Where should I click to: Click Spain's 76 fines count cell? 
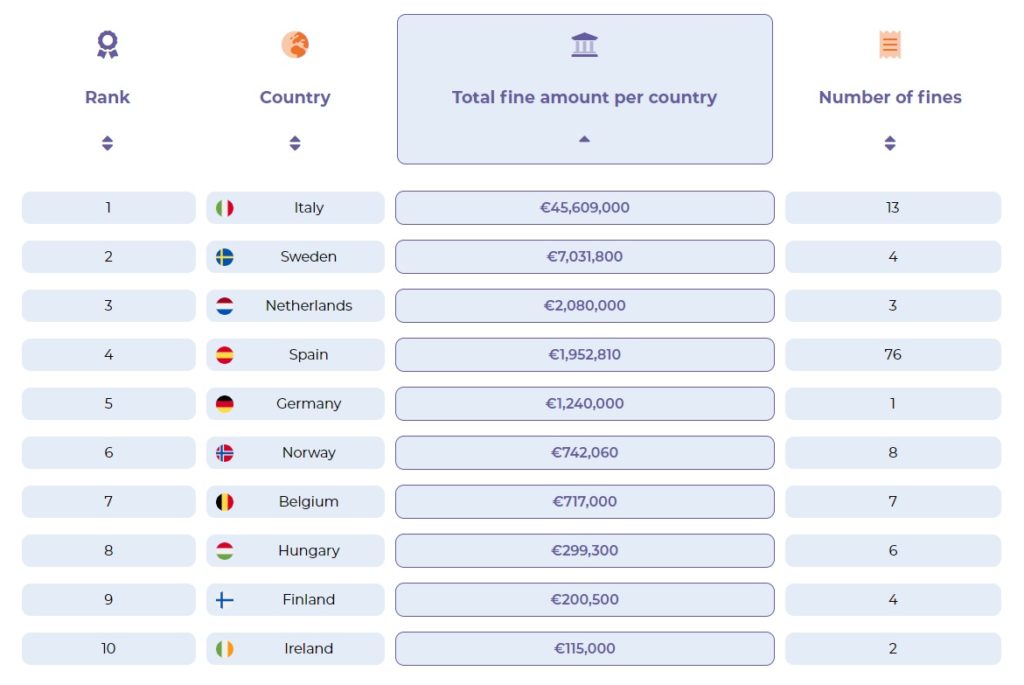[892, 355]
